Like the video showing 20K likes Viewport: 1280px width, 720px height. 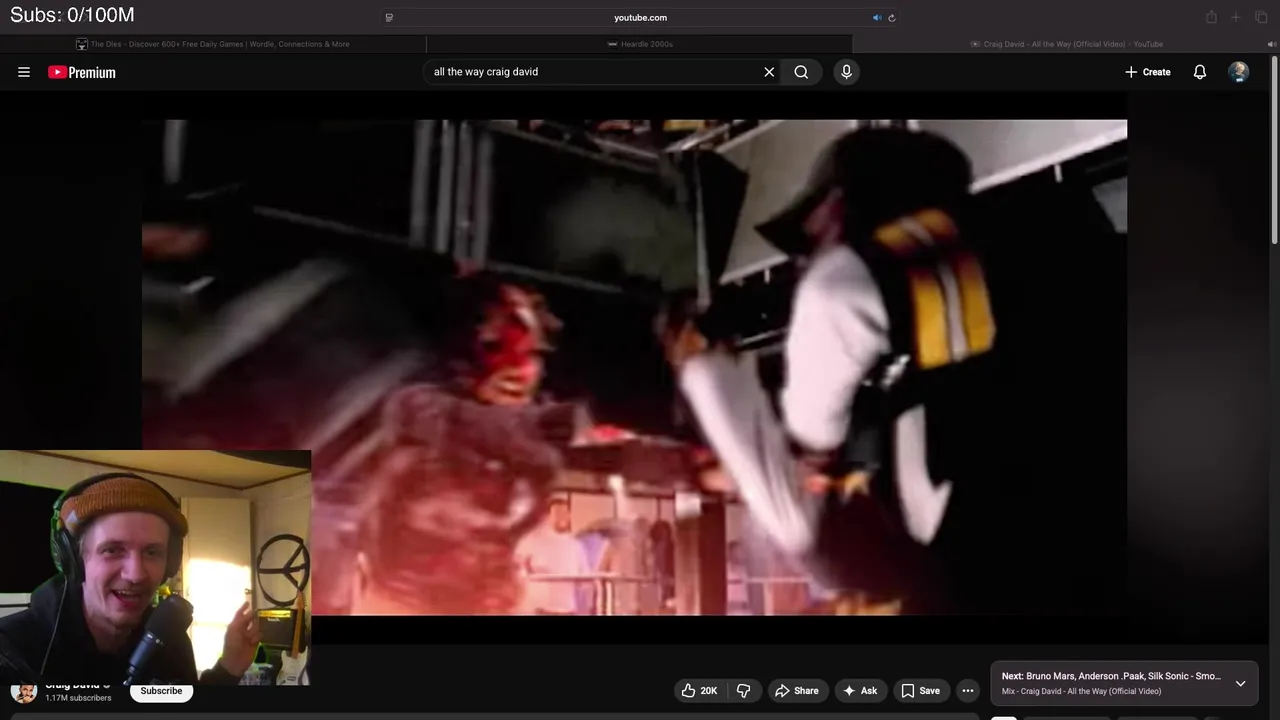[x=699, y=691]
